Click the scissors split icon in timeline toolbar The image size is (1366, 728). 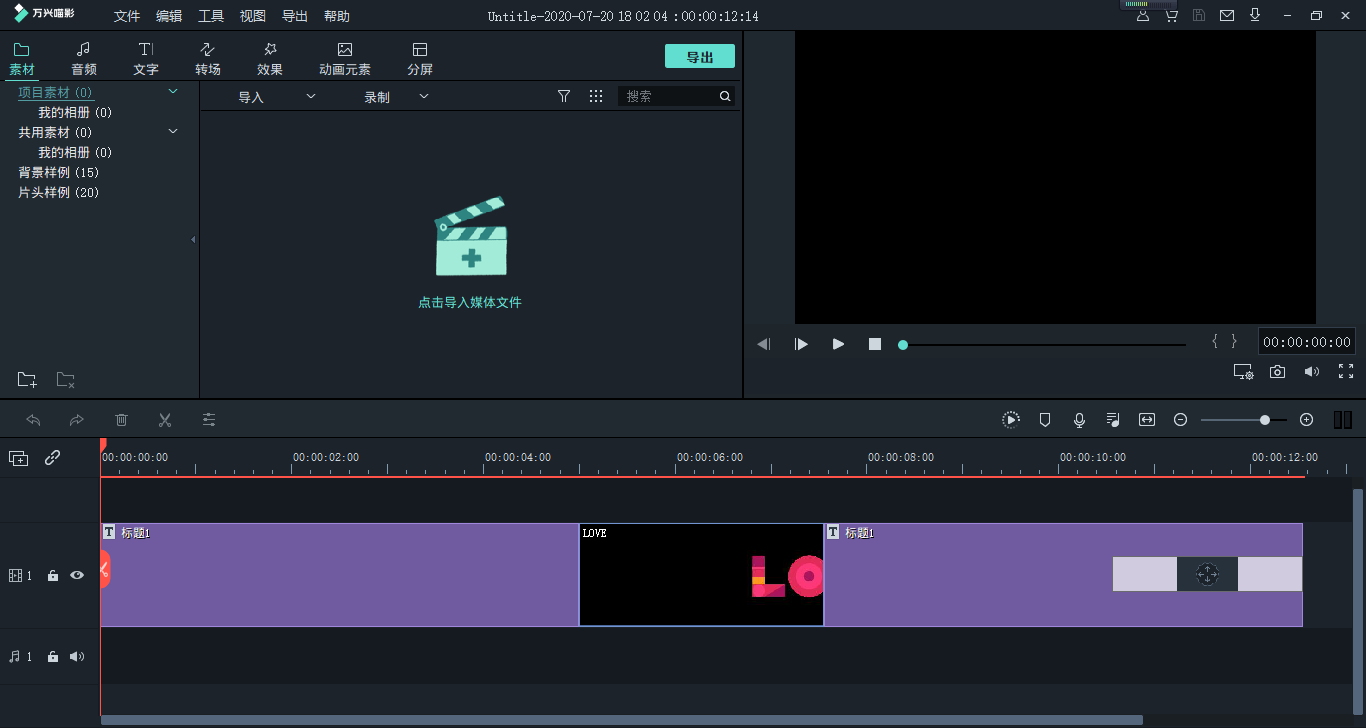(x=165, y=420)
